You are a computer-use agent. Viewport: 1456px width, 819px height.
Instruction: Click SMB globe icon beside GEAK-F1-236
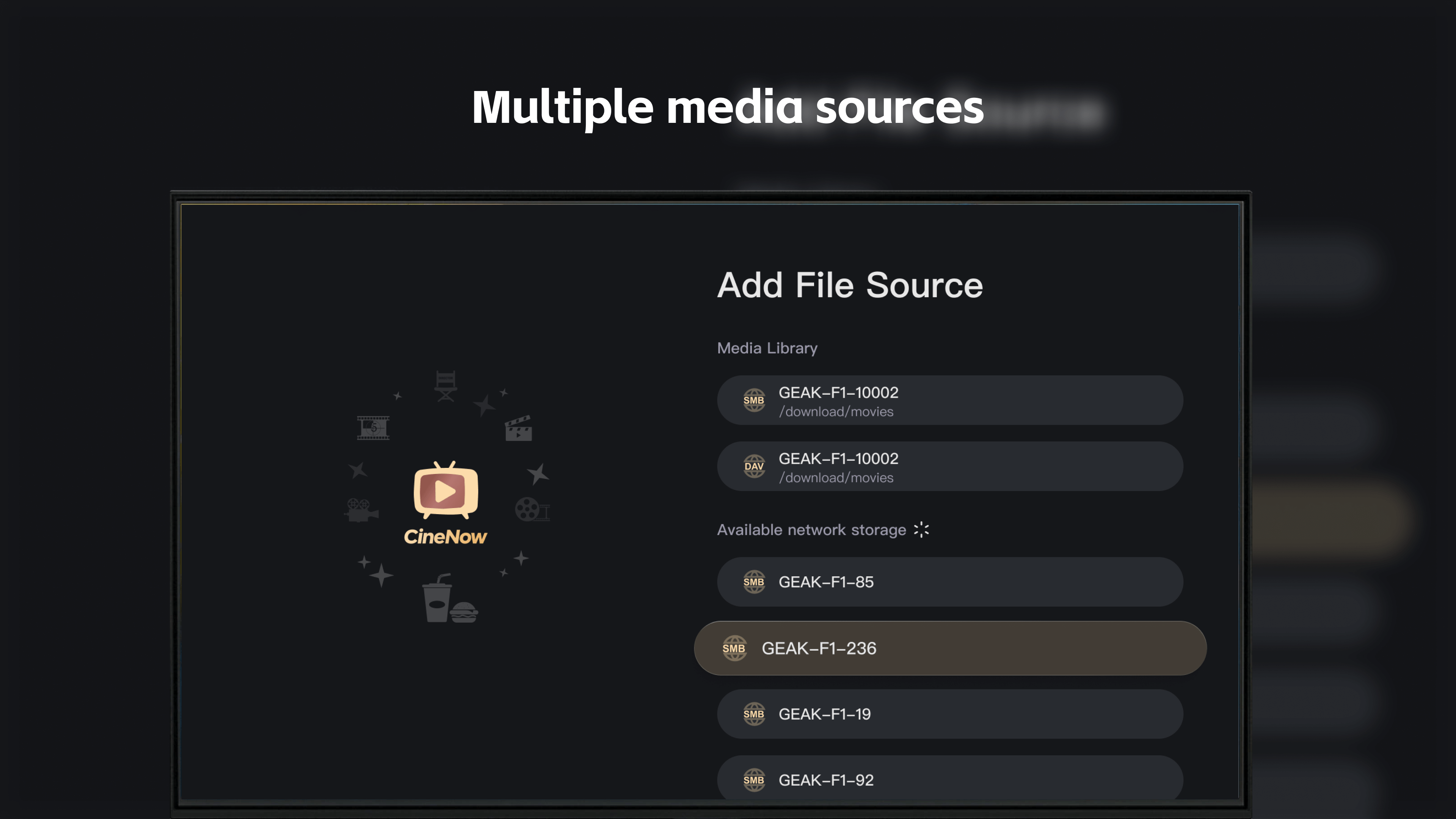tap(734, 648)
